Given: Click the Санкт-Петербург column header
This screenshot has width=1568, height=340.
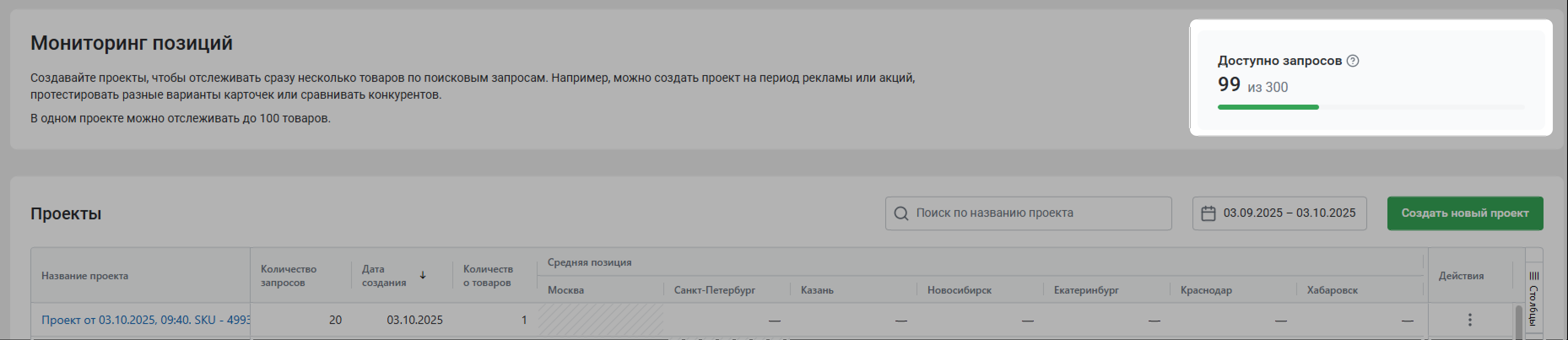Looking at the screenshot, I should 714,290.
